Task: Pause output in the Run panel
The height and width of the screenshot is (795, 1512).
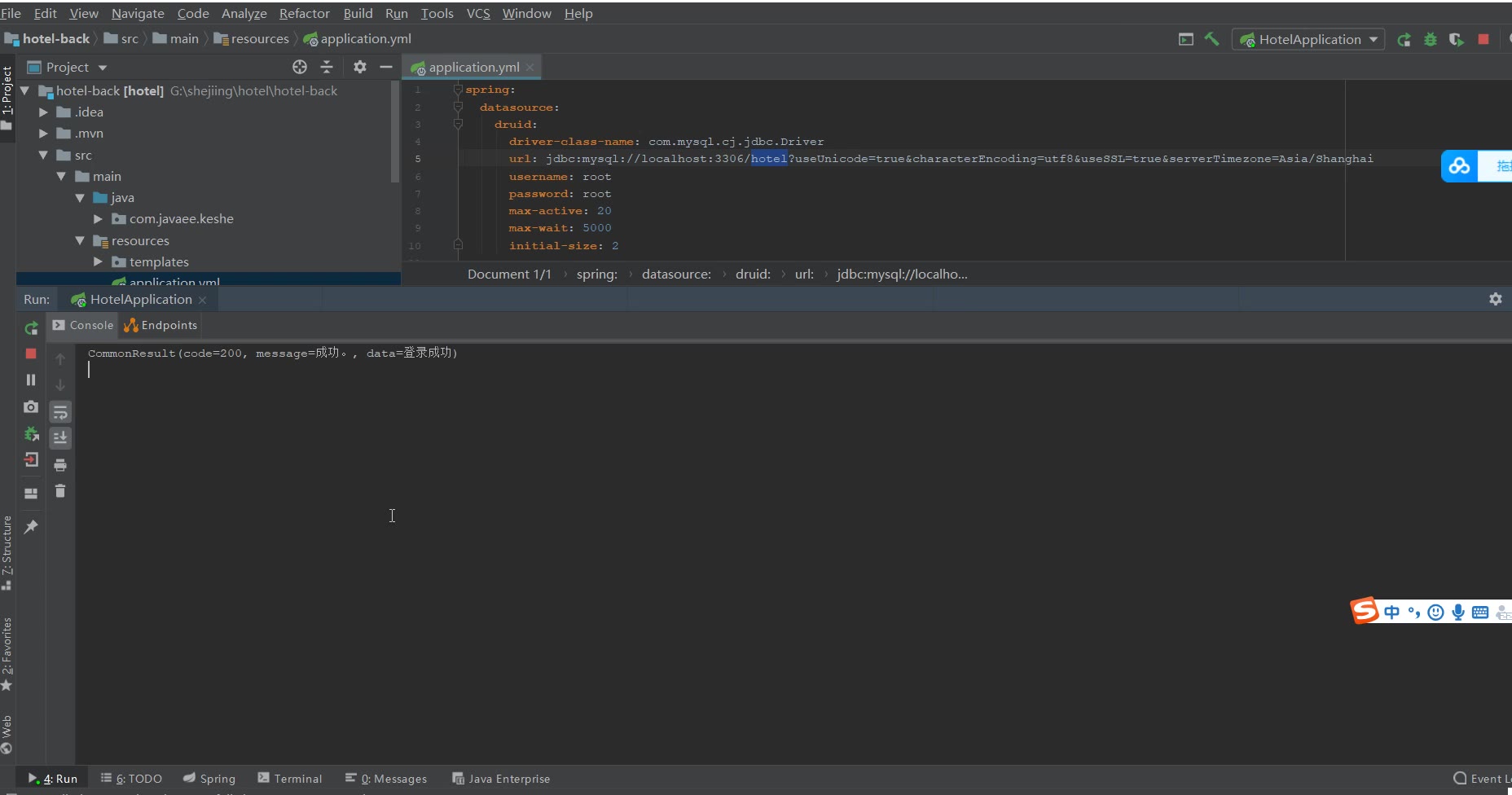Action: click(x=31, y=380)
